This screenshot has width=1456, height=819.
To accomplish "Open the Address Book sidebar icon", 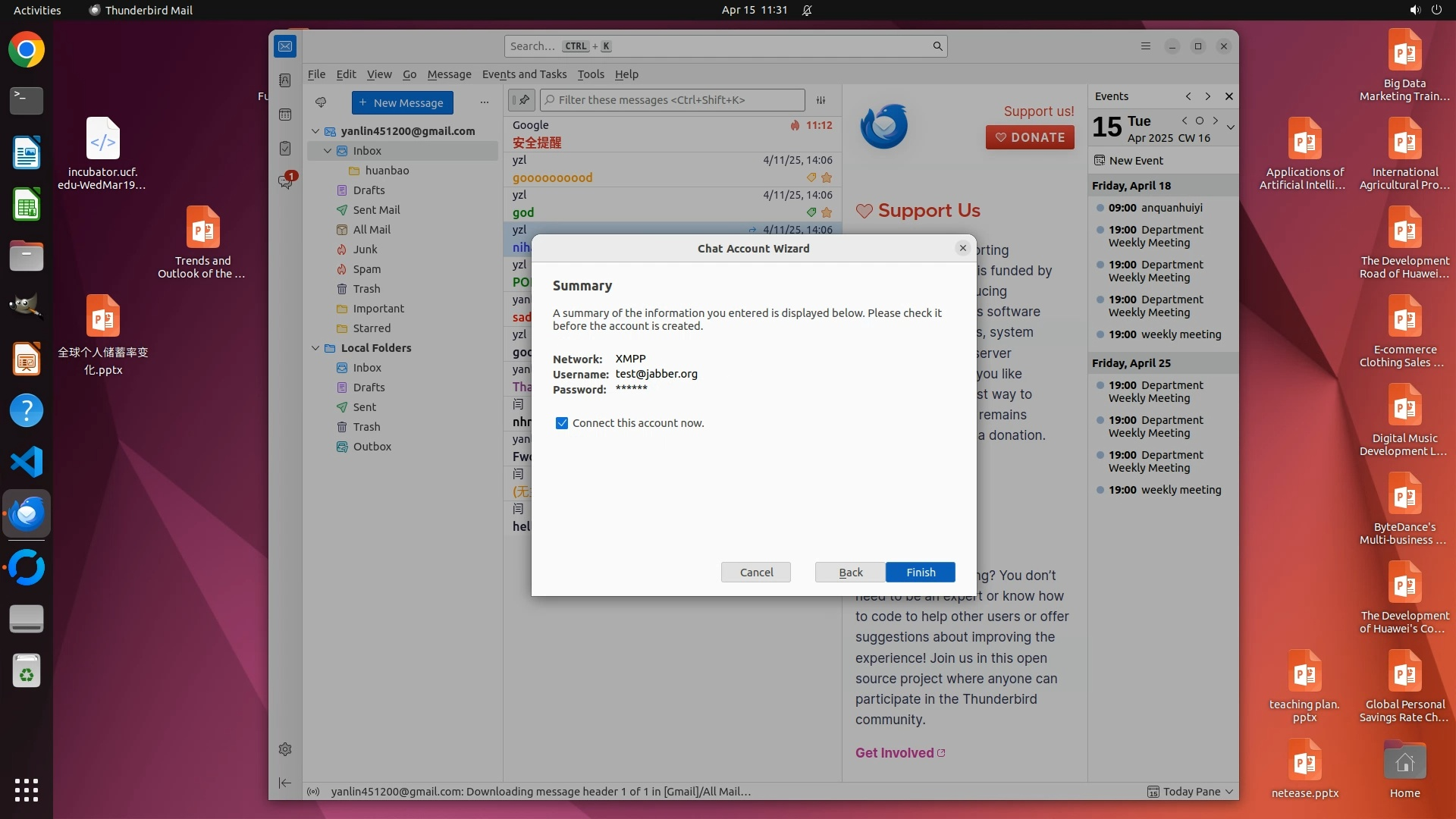I will [x=285, y=80].
